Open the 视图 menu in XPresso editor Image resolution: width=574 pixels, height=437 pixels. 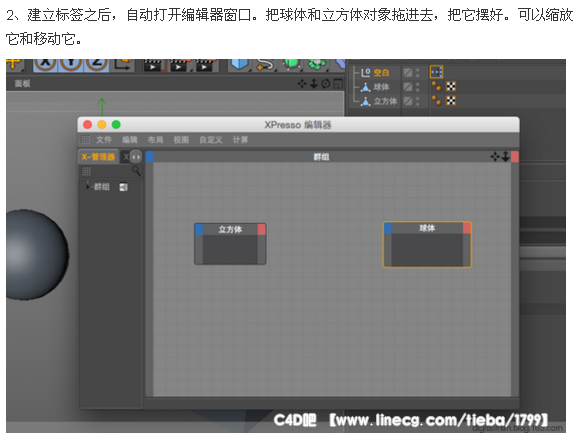181,139
